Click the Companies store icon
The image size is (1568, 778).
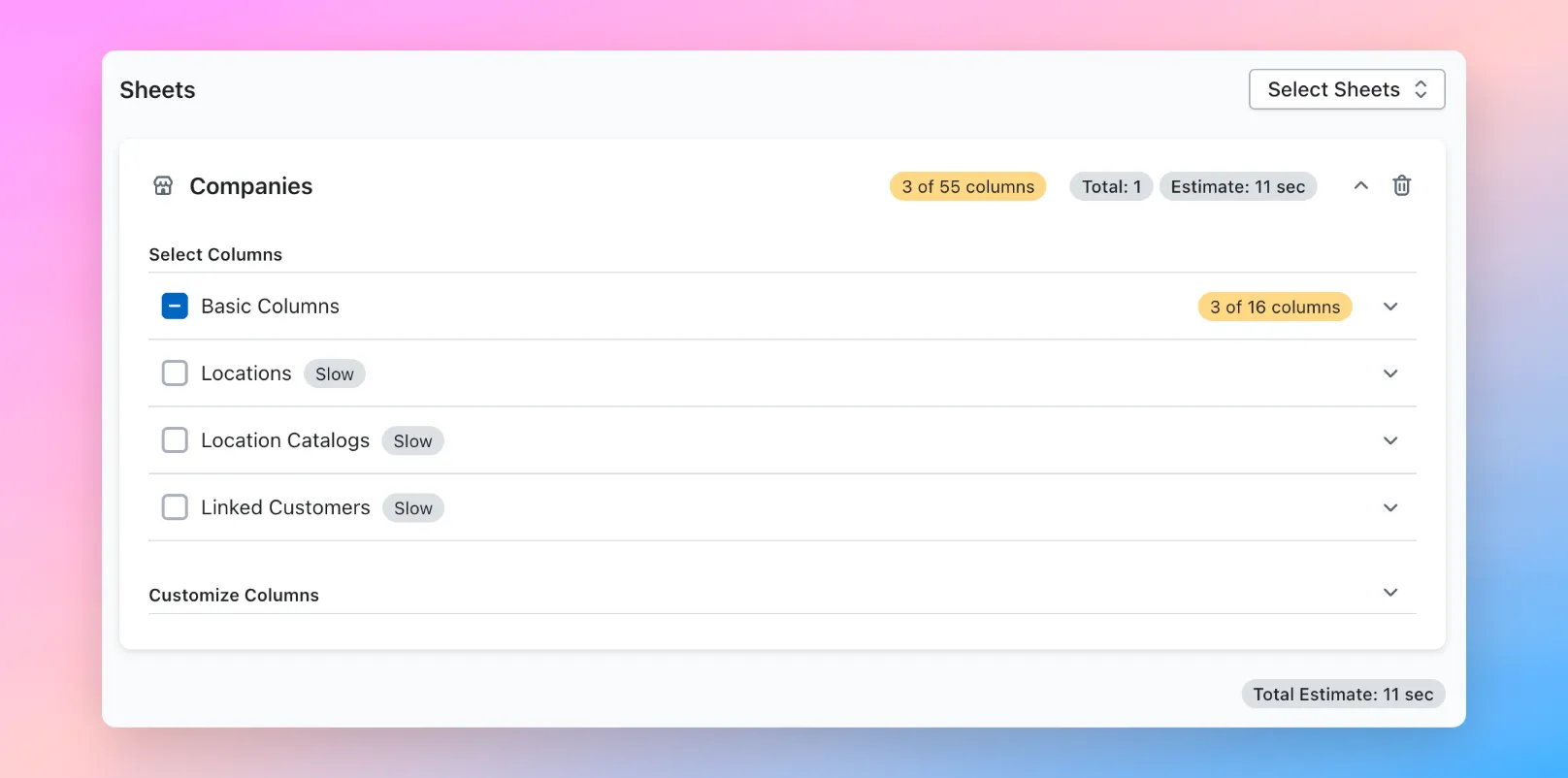(x=163, y=185)
